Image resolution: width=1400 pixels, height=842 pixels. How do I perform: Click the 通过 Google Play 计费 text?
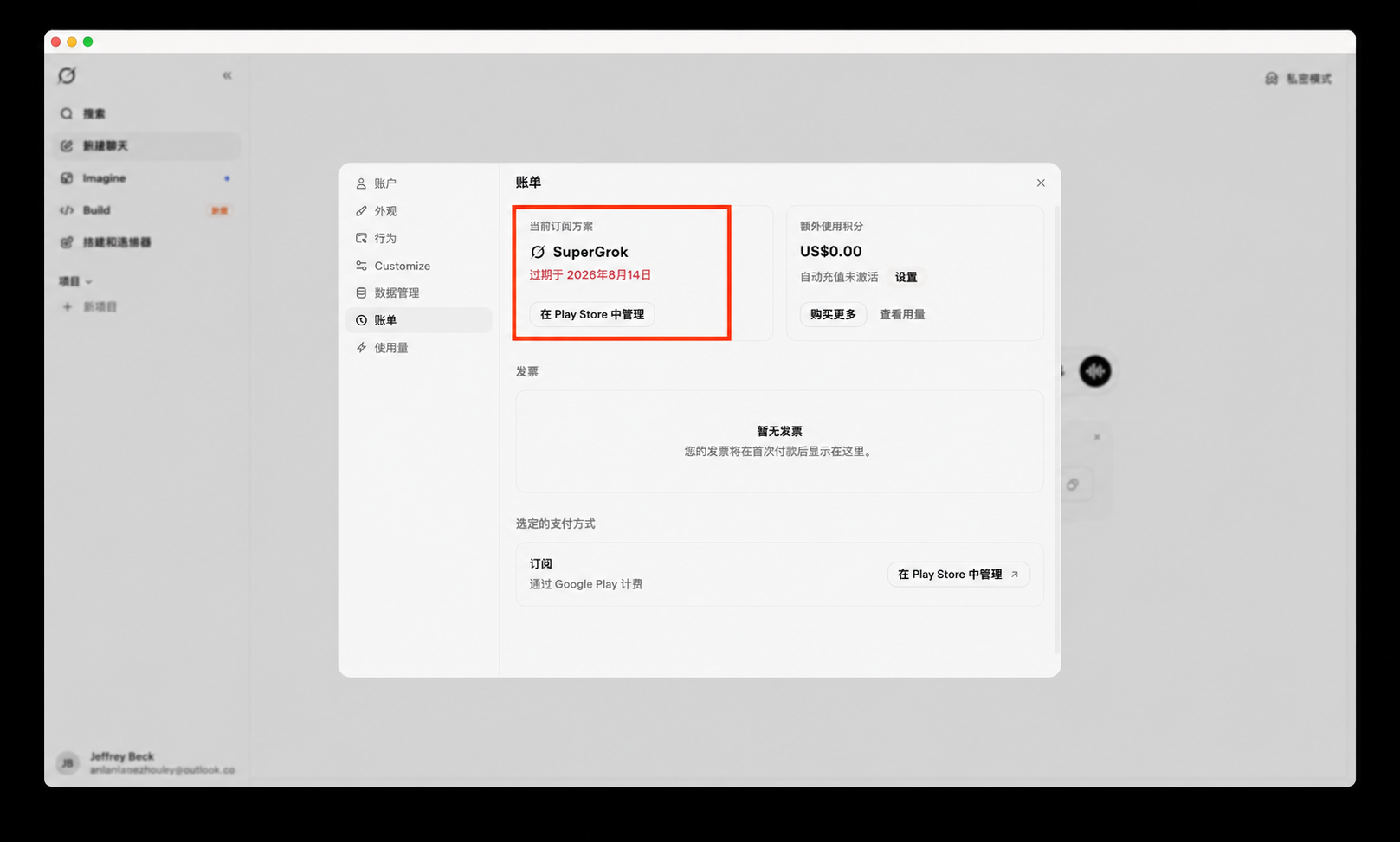[x=586, y=584]
